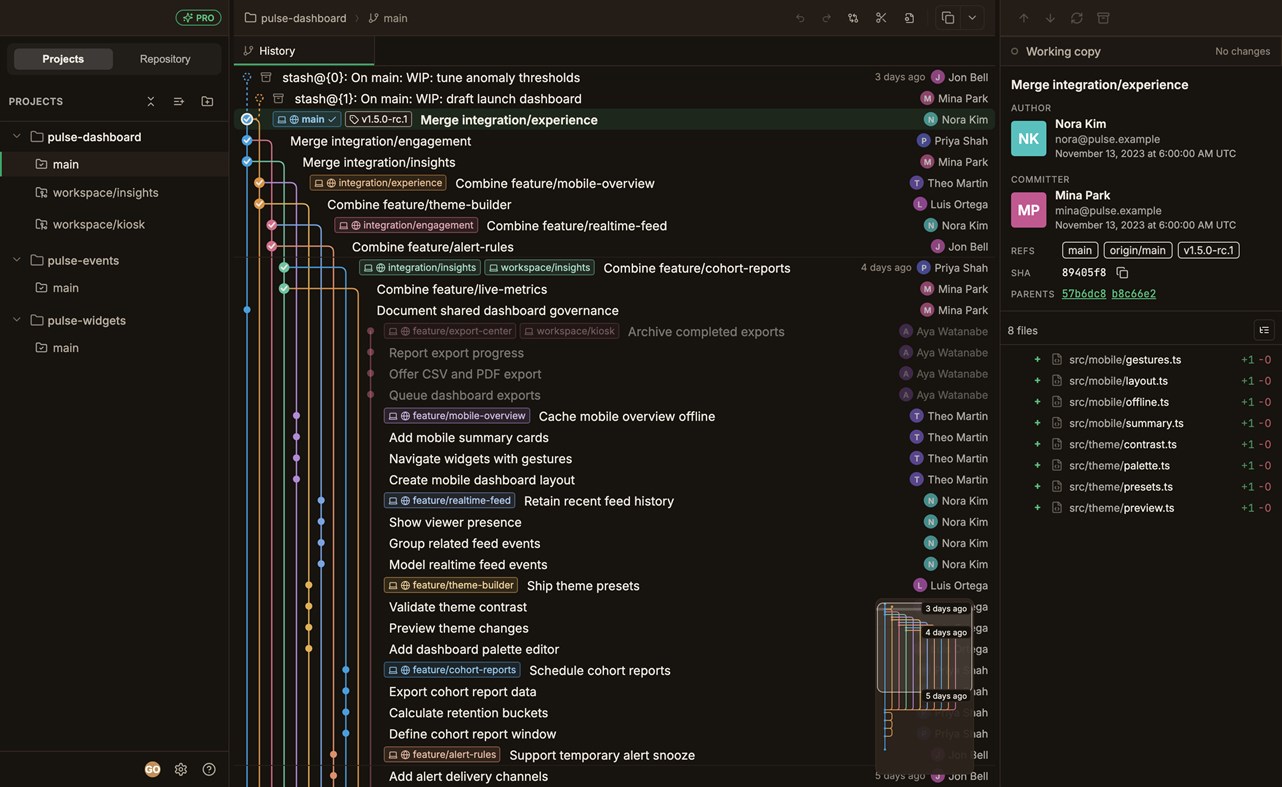Open parent commit link b8c66e2
Screen dimensions: 1282x787
1134,294
